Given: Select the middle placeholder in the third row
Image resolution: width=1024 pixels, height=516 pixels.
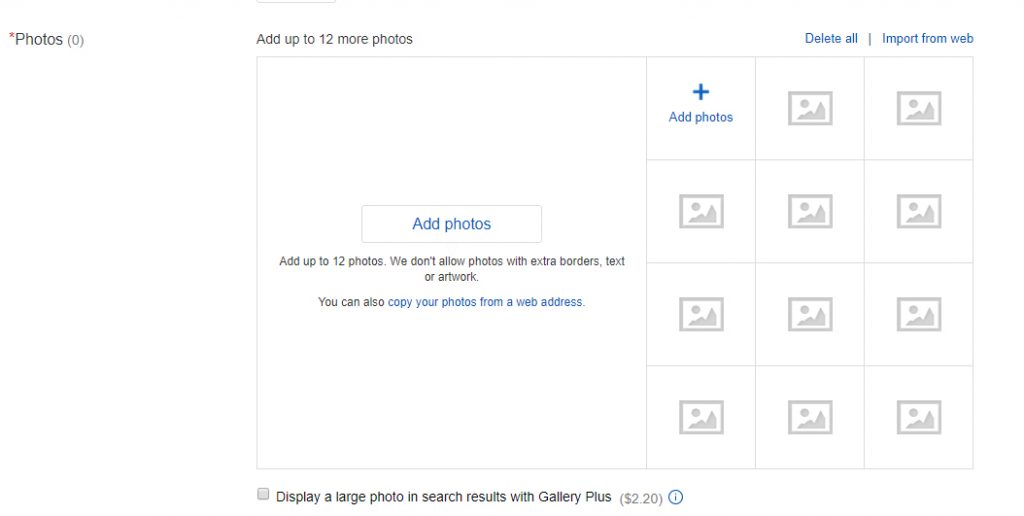Looking at the screenshot, I should (x=810, y=315).
